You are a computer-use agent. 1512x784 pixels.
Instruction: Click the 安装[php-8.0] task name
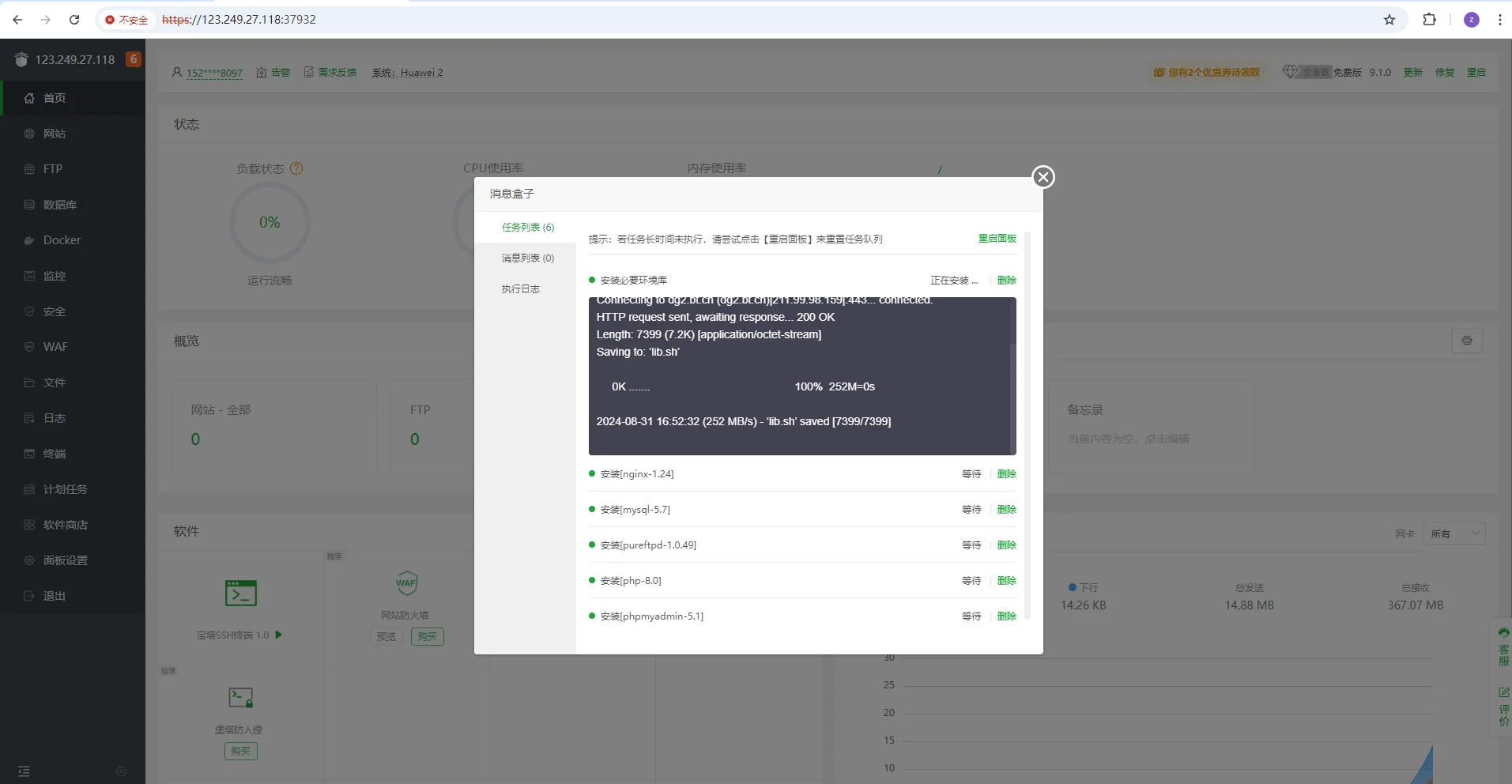631,581
